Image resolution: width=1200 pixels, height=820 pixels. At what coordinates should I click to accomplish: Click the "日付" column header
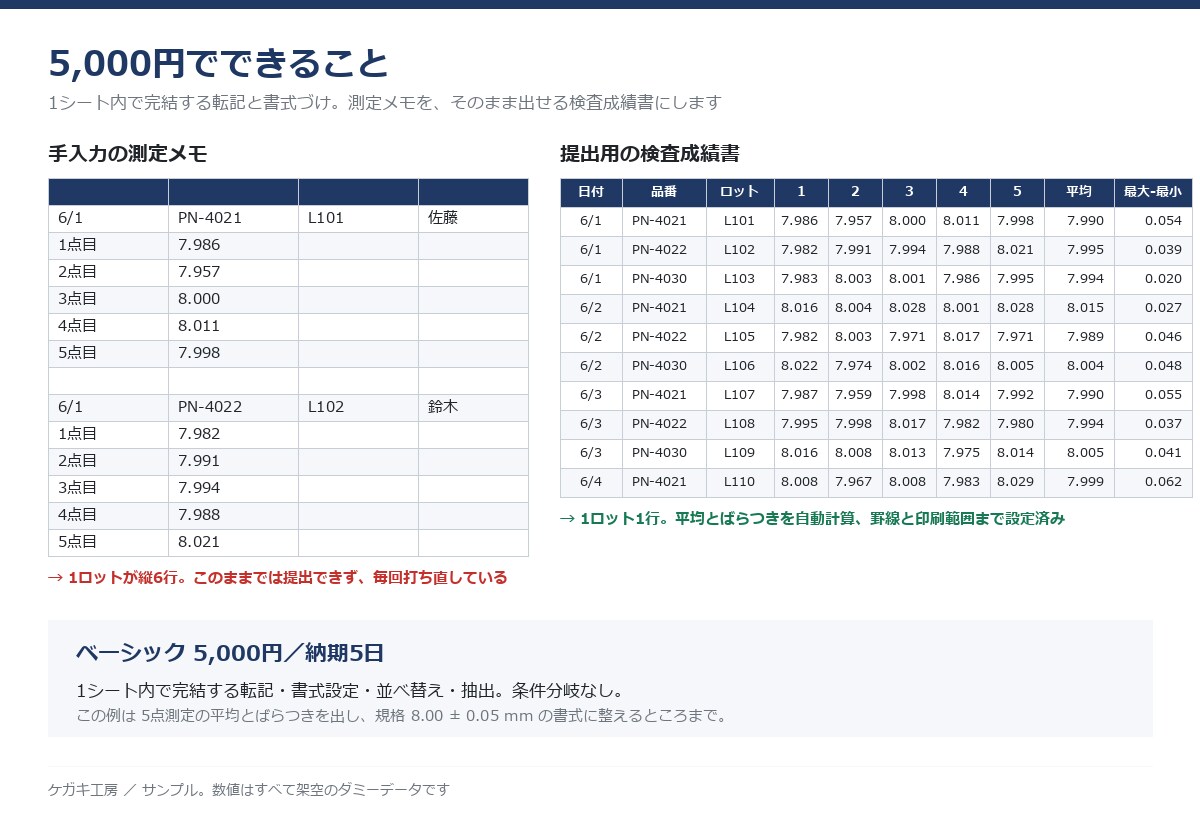[591, 192]
